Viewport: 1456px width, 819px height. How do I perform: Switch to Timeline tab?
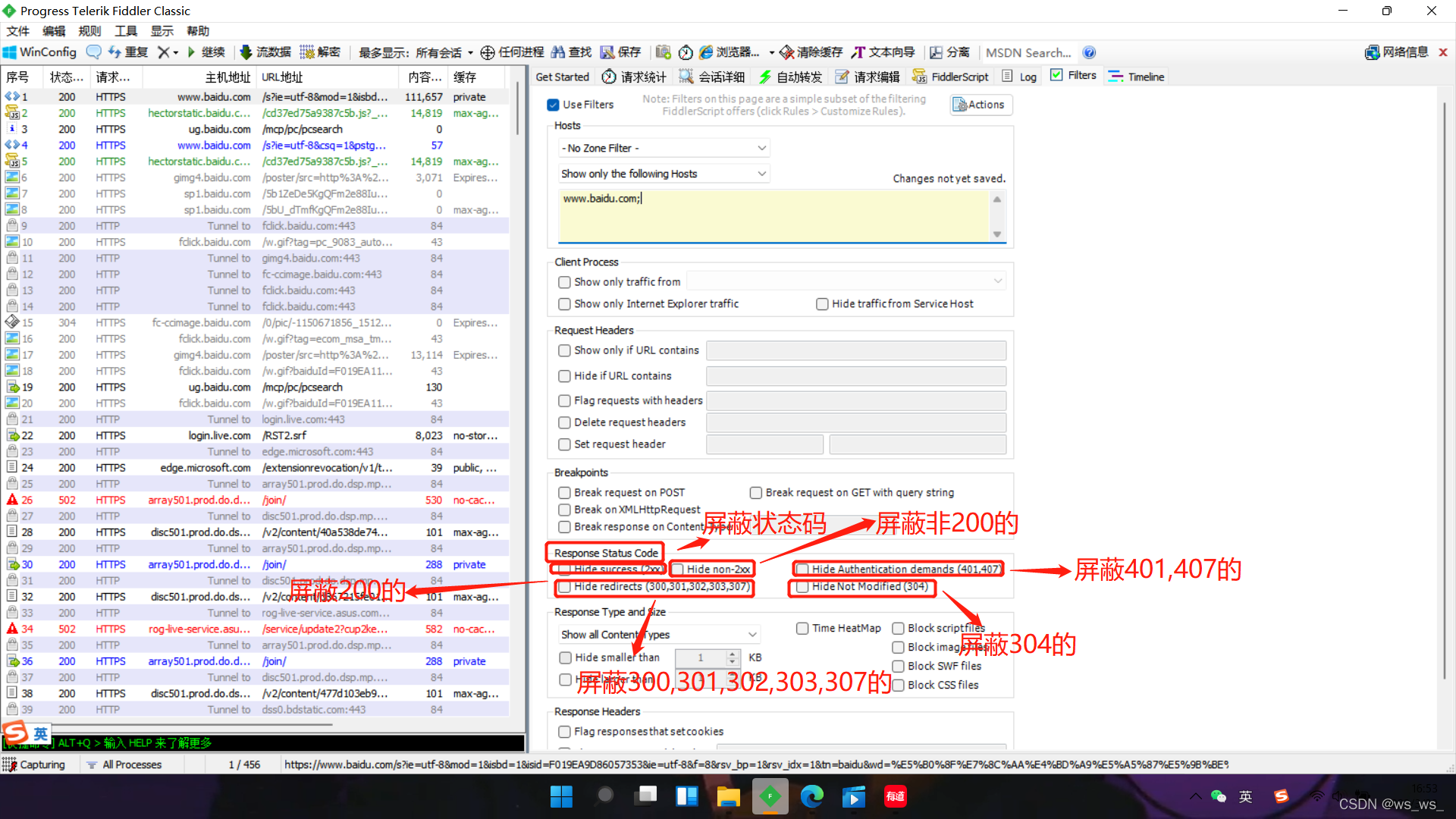(x=1136, y=77)
